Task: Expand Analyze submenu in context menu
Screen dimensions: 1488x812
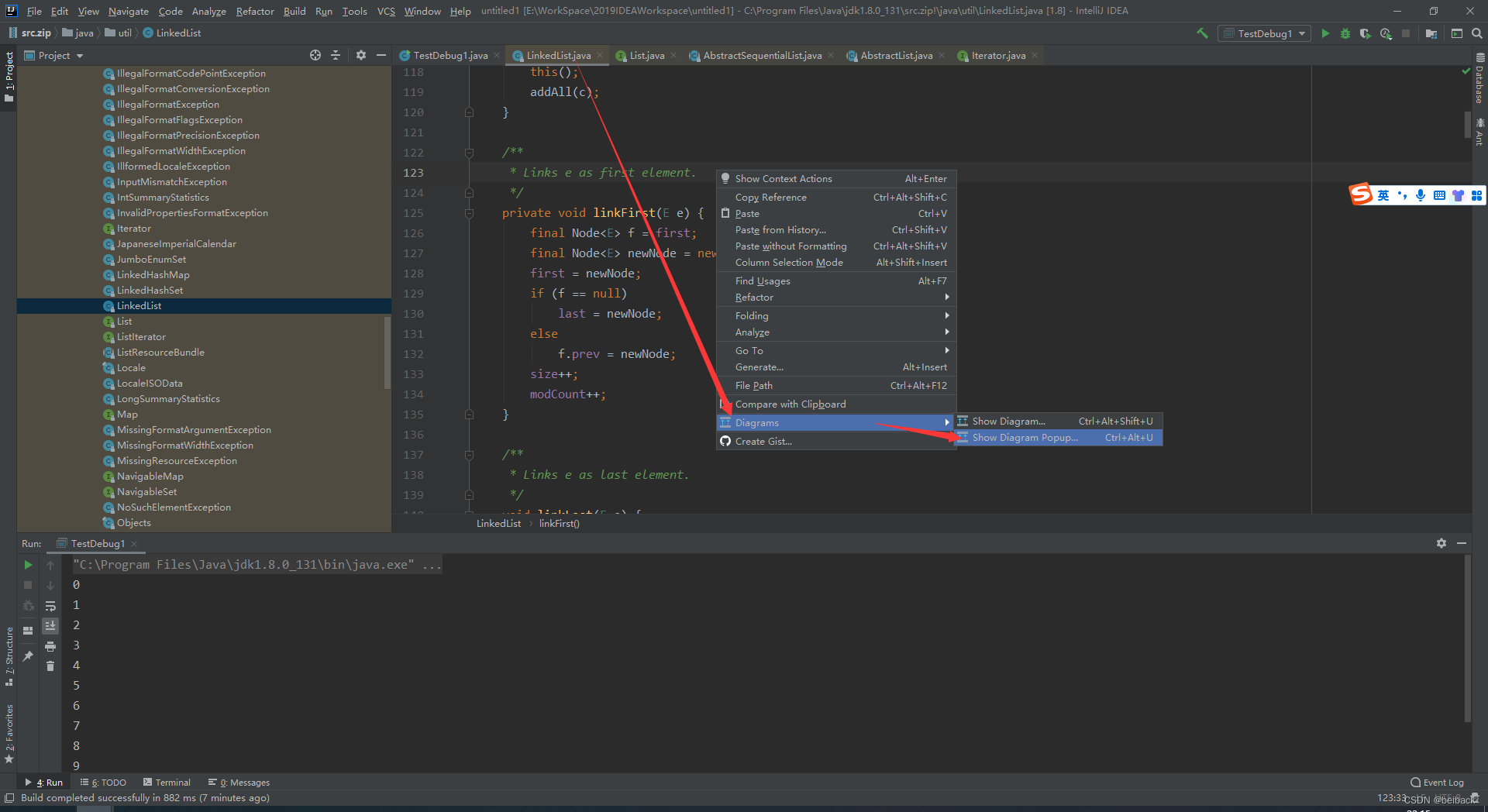Action: click(x=836, y=332)
